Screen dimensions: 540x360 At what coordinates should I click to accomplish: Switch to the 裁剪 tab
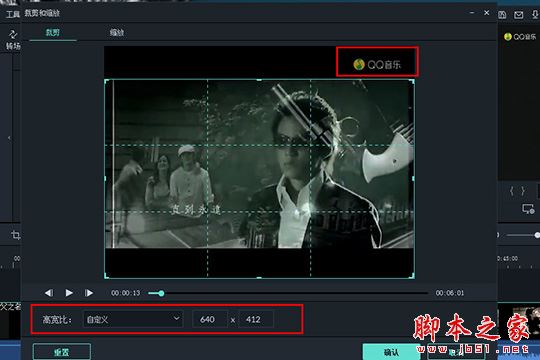[53, 32]
